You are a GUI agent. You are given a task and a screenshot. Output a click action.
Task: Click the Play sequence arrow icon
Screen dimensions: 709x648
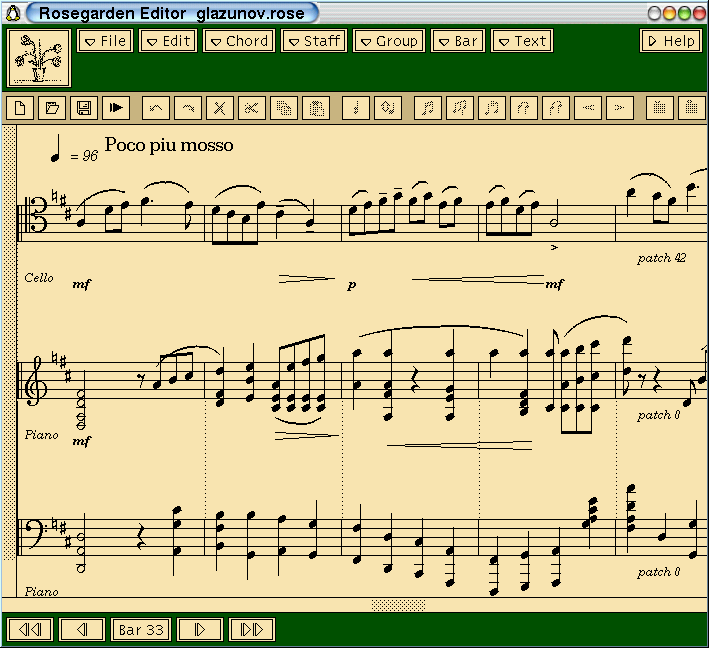tap(116, 108)
